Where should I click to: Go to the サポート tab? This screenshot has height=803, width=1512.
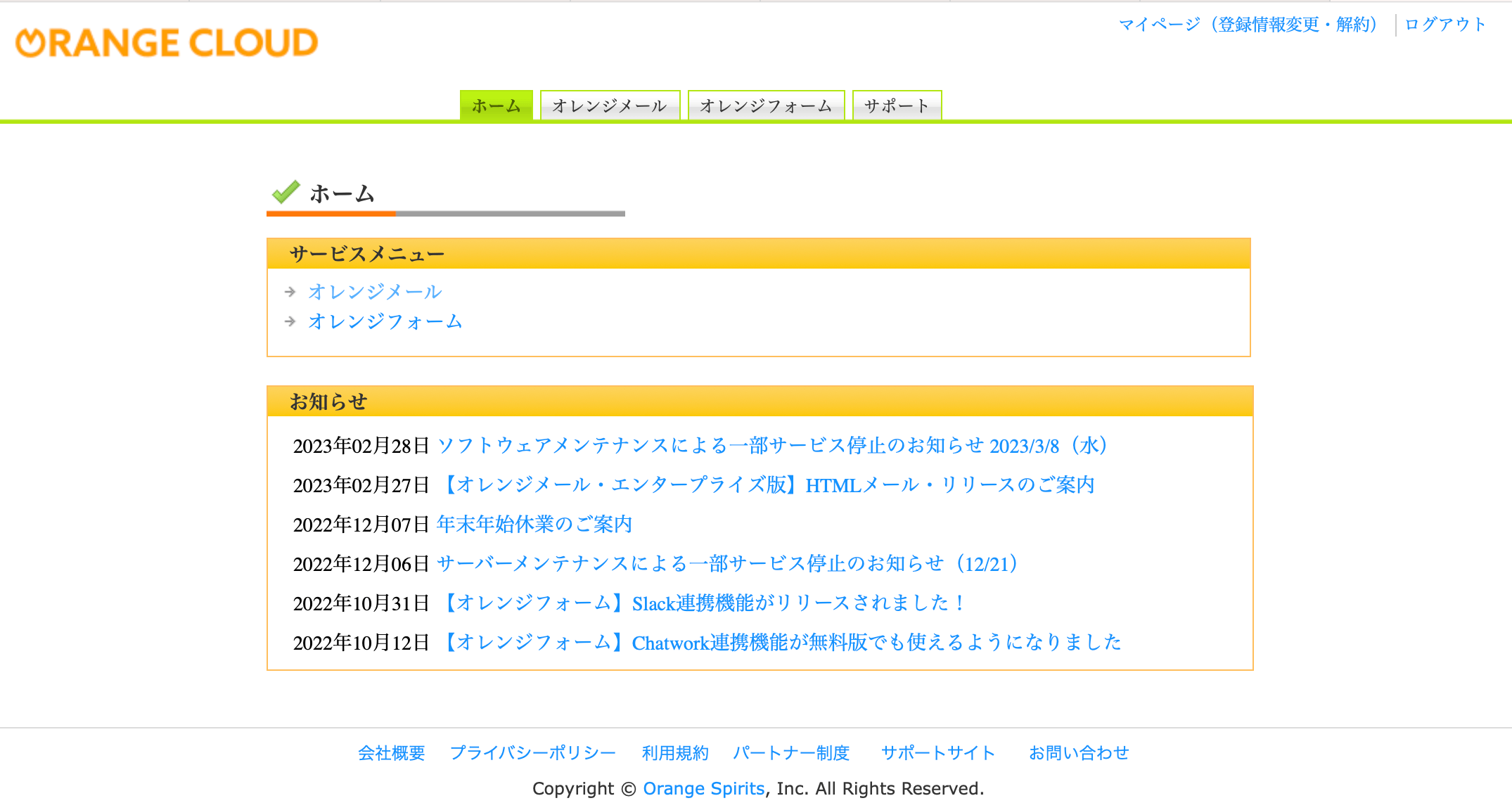(x=897, y=105)
